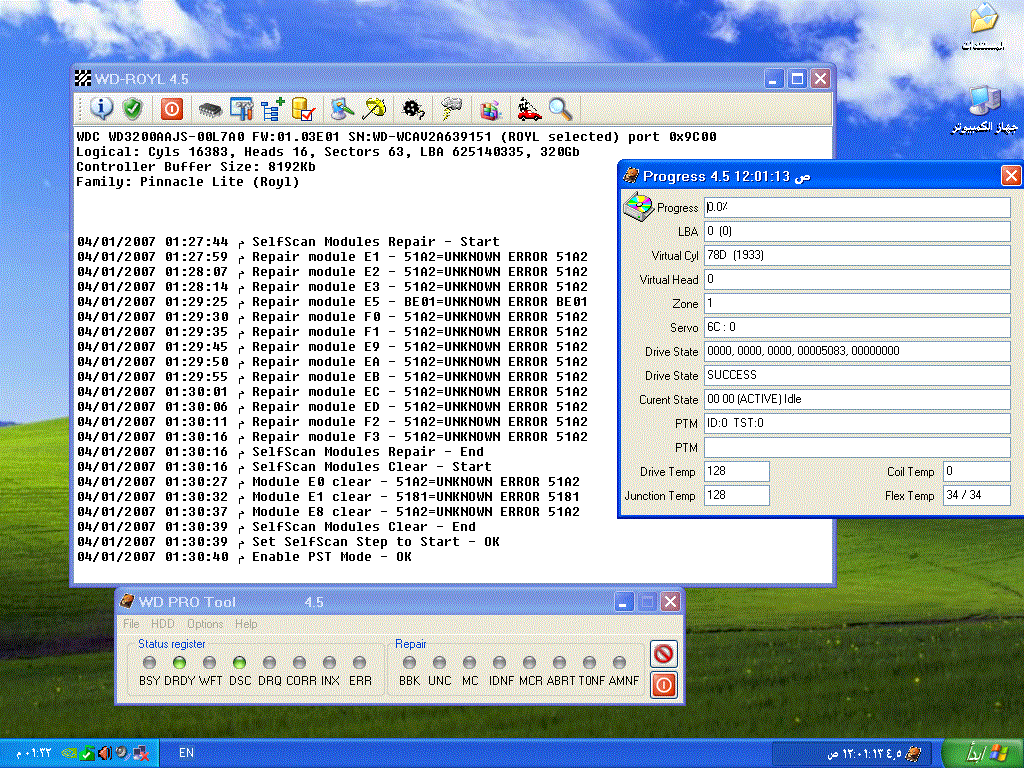Click the red car toolbar icon
Screen dimensions: 1024x768
[x=528, y=108]
